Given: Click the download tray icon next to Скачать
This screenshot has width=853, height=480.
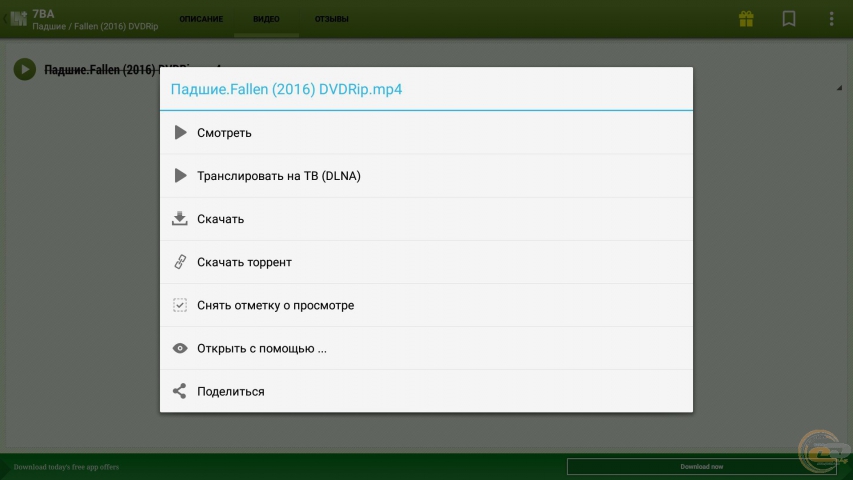Looking at the screenshot, I should (180, 219).
